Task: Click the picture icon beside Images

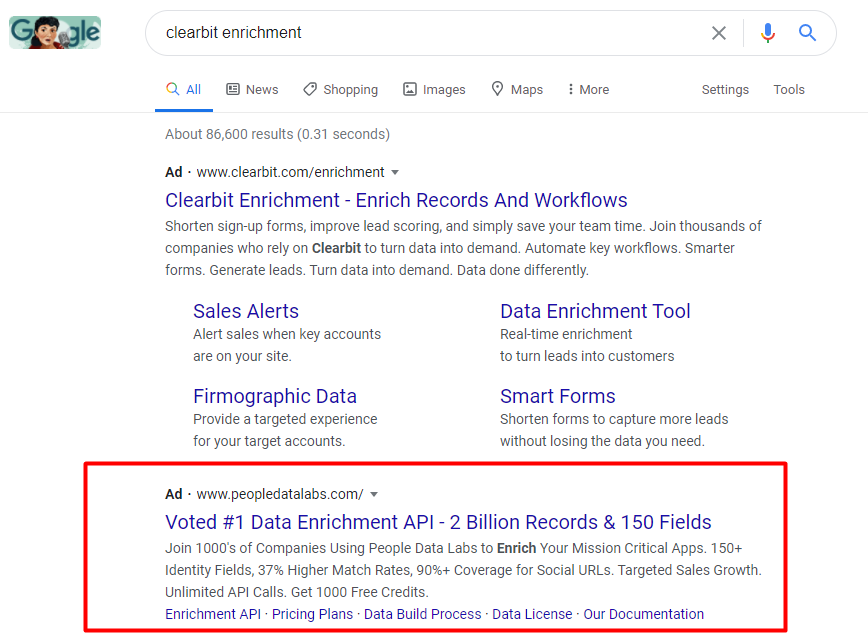Action: pos(410,89)
